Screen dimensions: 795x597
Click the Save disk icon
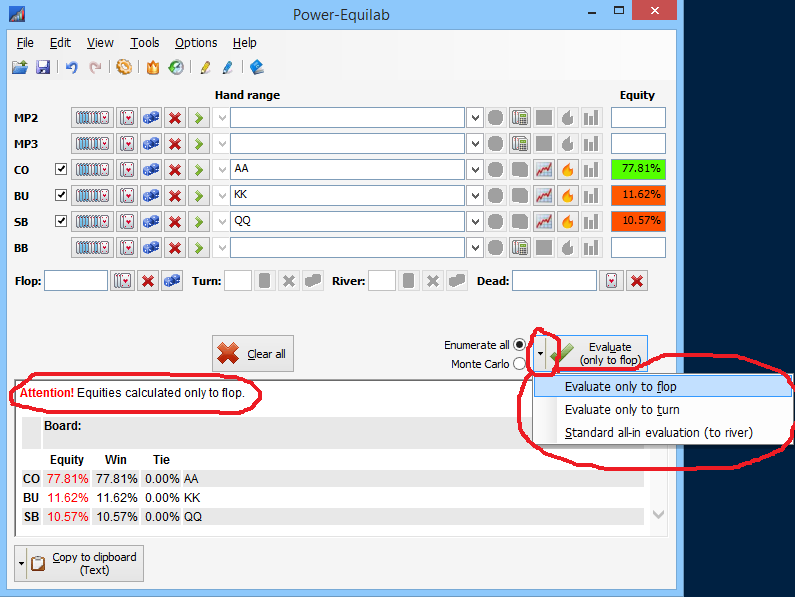tap(43, 67)
